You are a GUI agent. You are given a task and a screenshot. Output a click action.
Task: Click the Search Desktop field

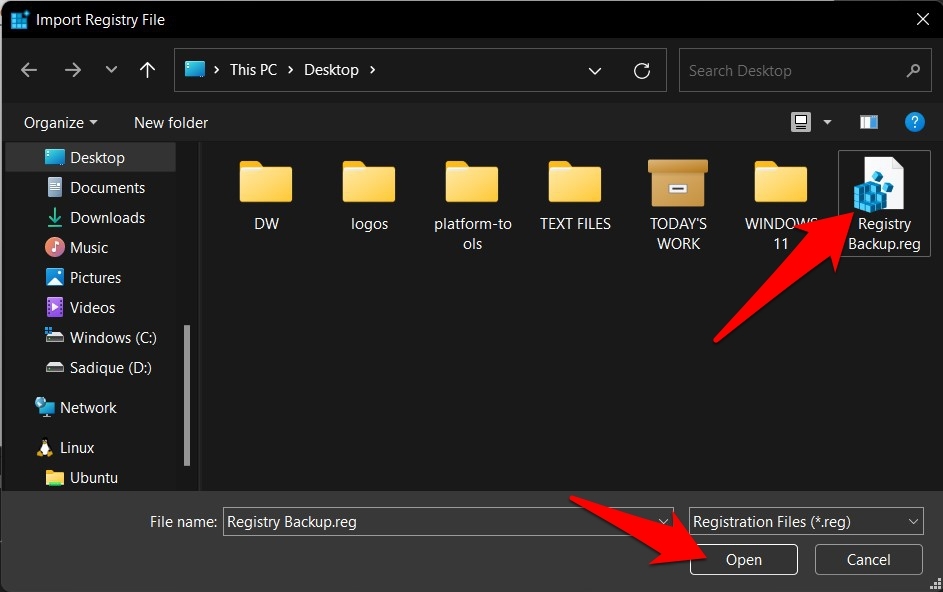click(x=805, y=70)
